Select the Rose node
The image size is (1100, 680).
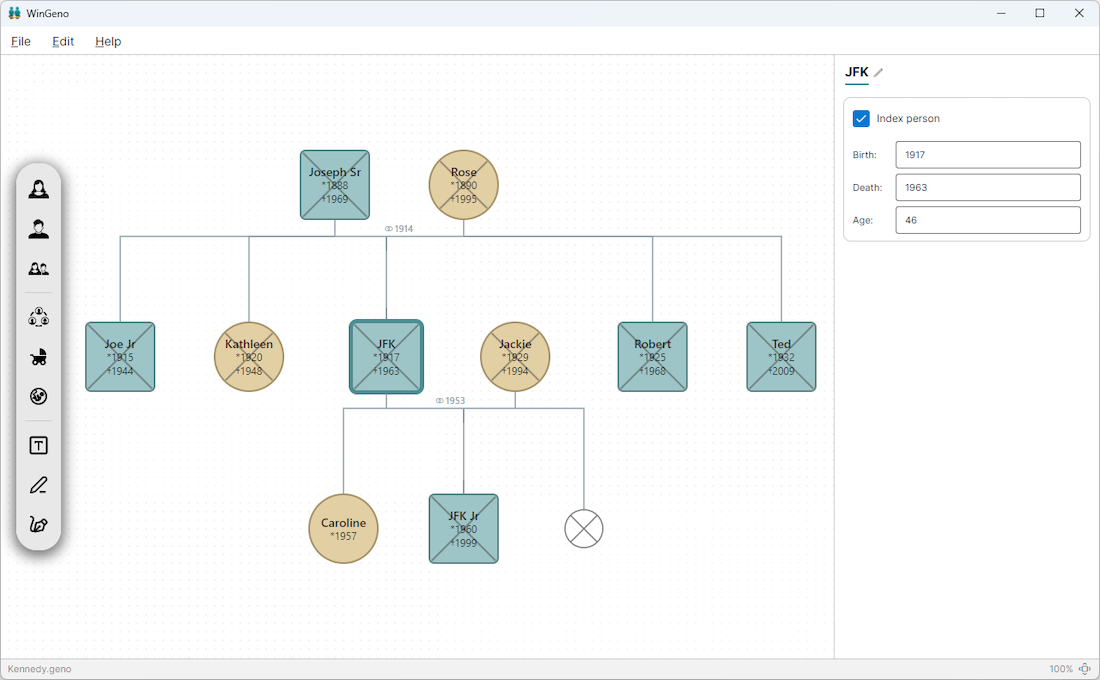(x=464, y=185)
